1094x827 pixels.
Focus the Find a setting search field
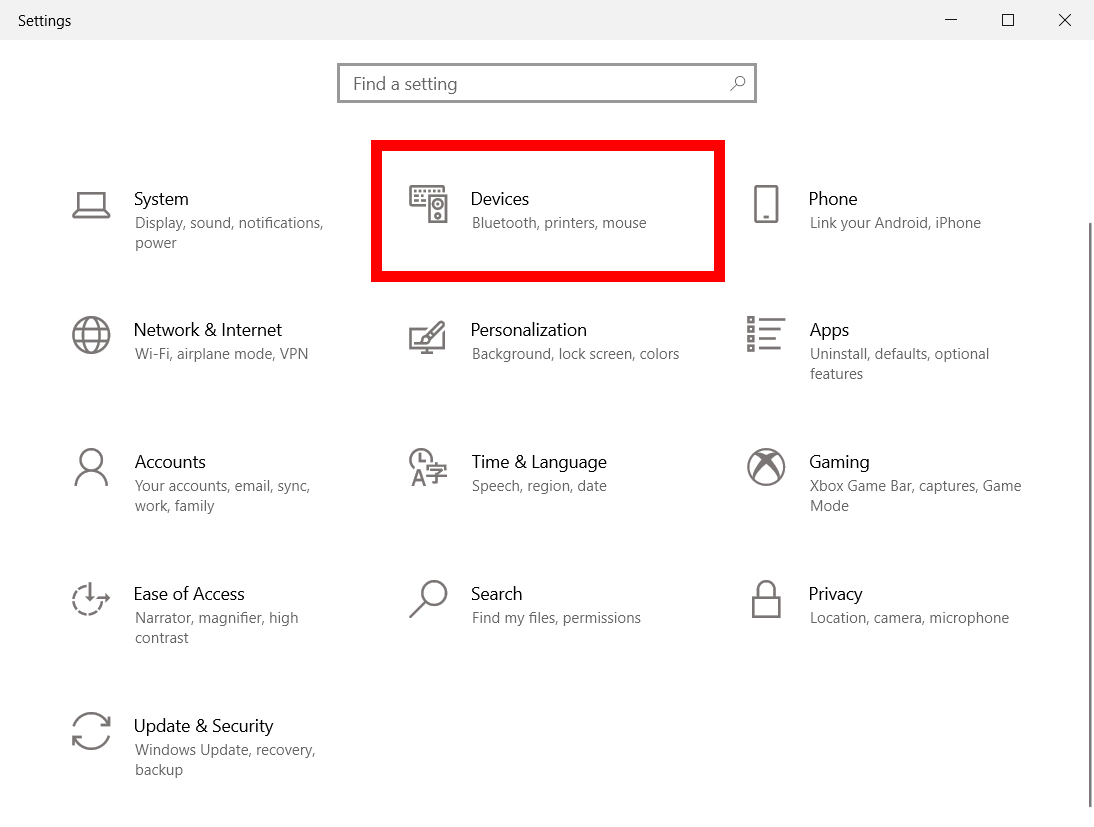pyautogui.click(x=547, y=84)
